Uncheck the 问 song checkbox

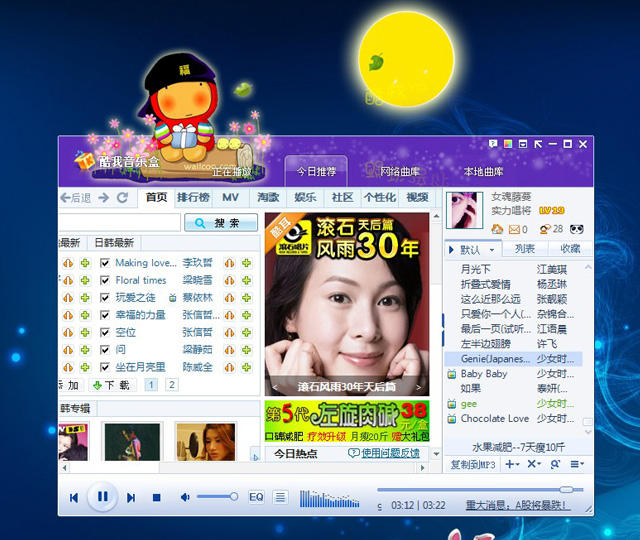[104, 350]
